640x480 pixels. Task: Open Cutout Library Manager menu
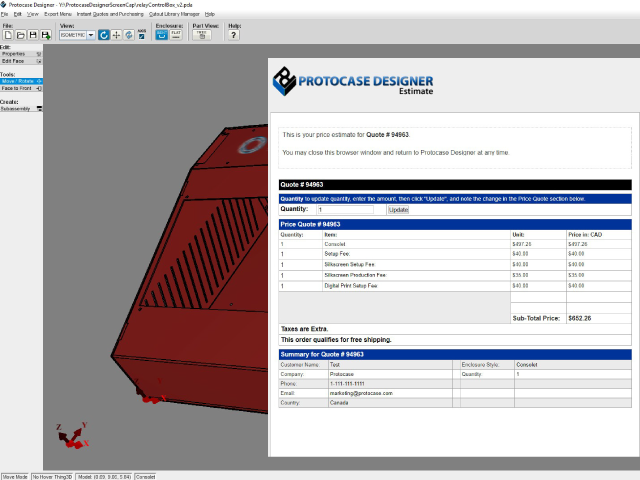click(174, 14)
